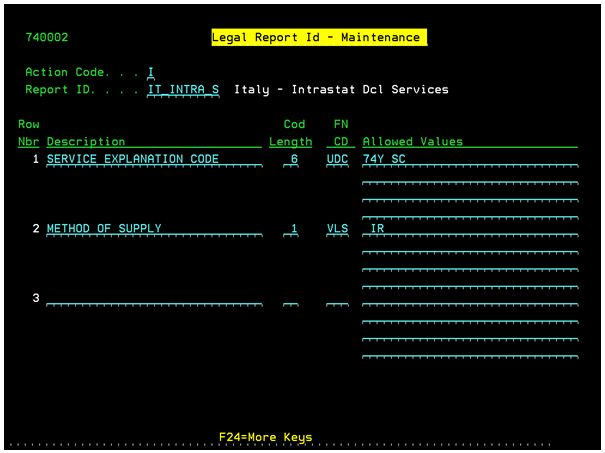Select the Report ID field IT_INTRA_S
The image size is (605, 453).
183,90
